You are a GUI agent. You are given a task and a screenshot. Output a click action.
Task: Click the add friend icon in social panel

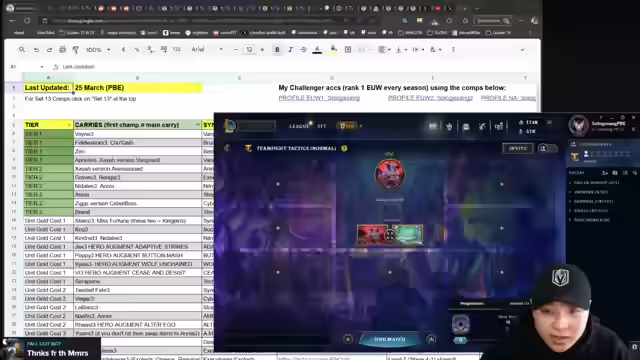click(x=605, y=173)
